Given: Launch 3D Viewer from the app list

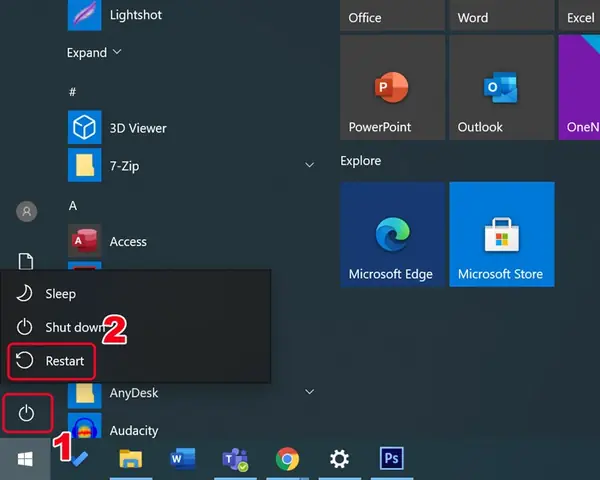Looking at the screenshot, I should [x=191, y=127].
